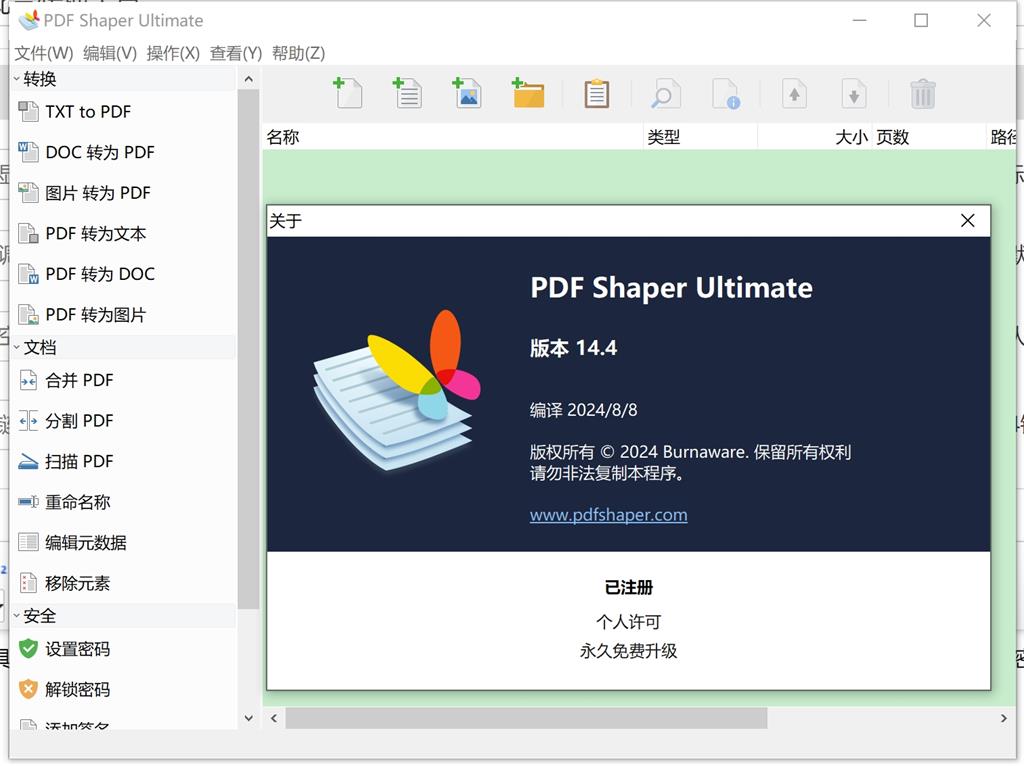
Task: Sort by the 类型 column header
Action: pyautogui.click(x=700, y=137)
